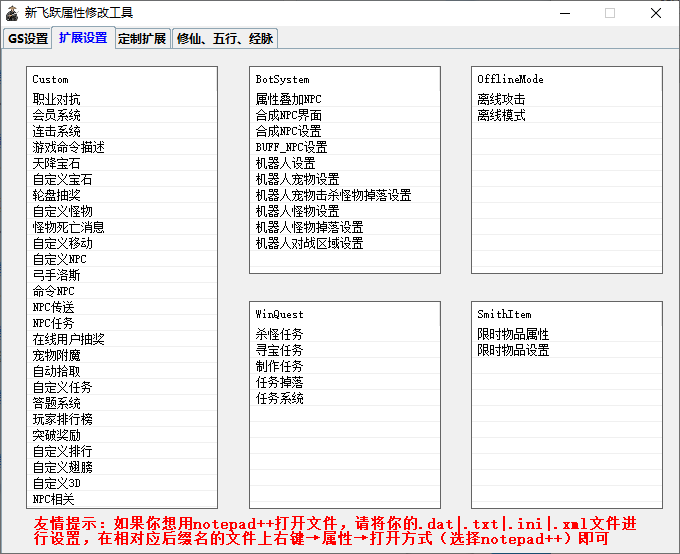Open 离线模式 entry
This screenshot has width=680, height=554.
tap(501, 115)
